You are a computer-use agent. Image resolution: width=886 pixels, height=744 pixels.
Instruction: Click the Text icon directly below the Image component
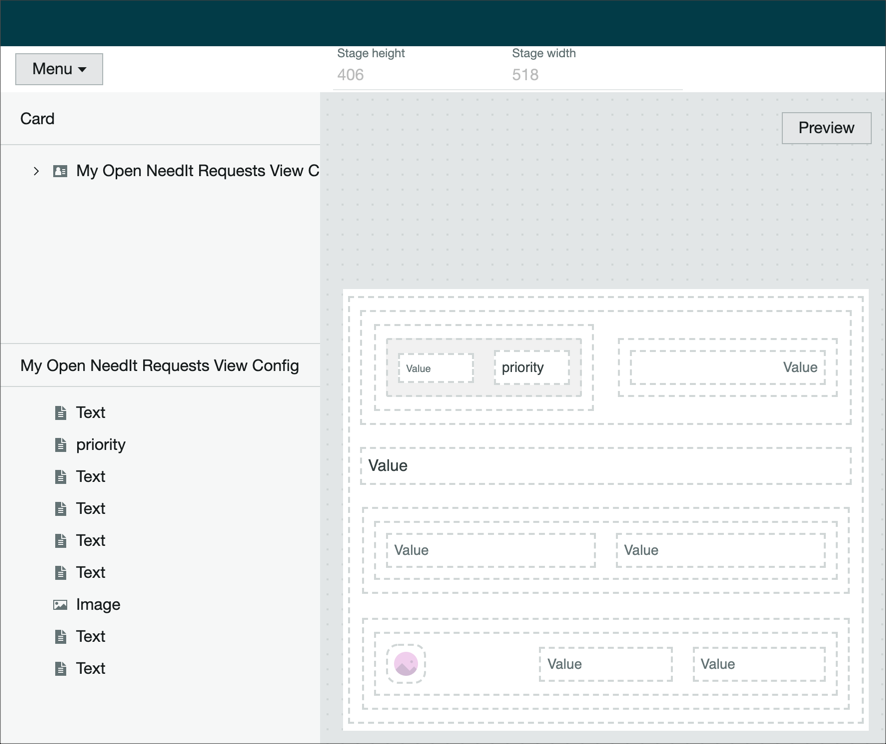coord(61,636)
